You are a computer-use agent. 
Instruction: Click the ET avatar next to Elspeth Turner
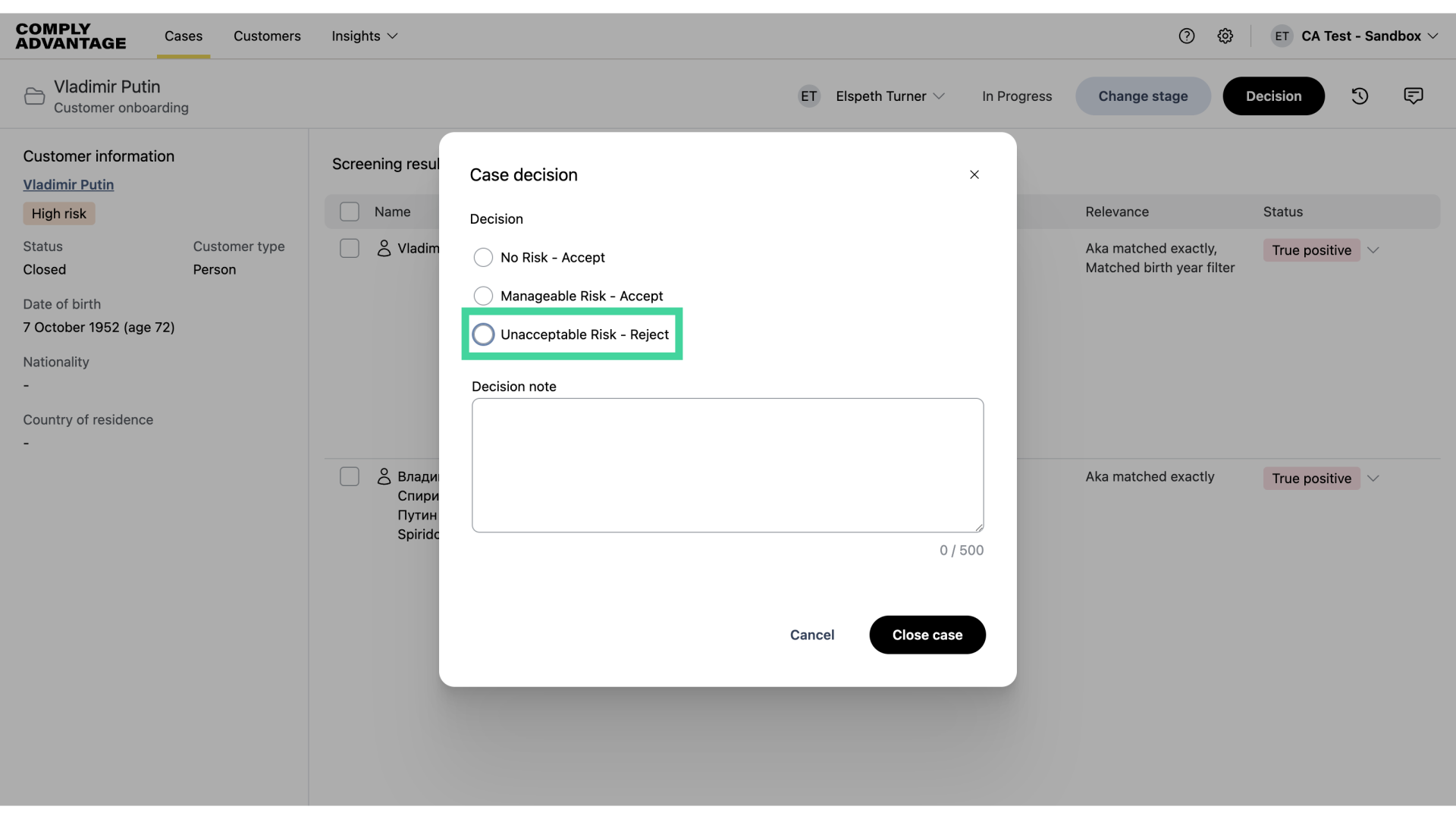(x=808, y=96)
